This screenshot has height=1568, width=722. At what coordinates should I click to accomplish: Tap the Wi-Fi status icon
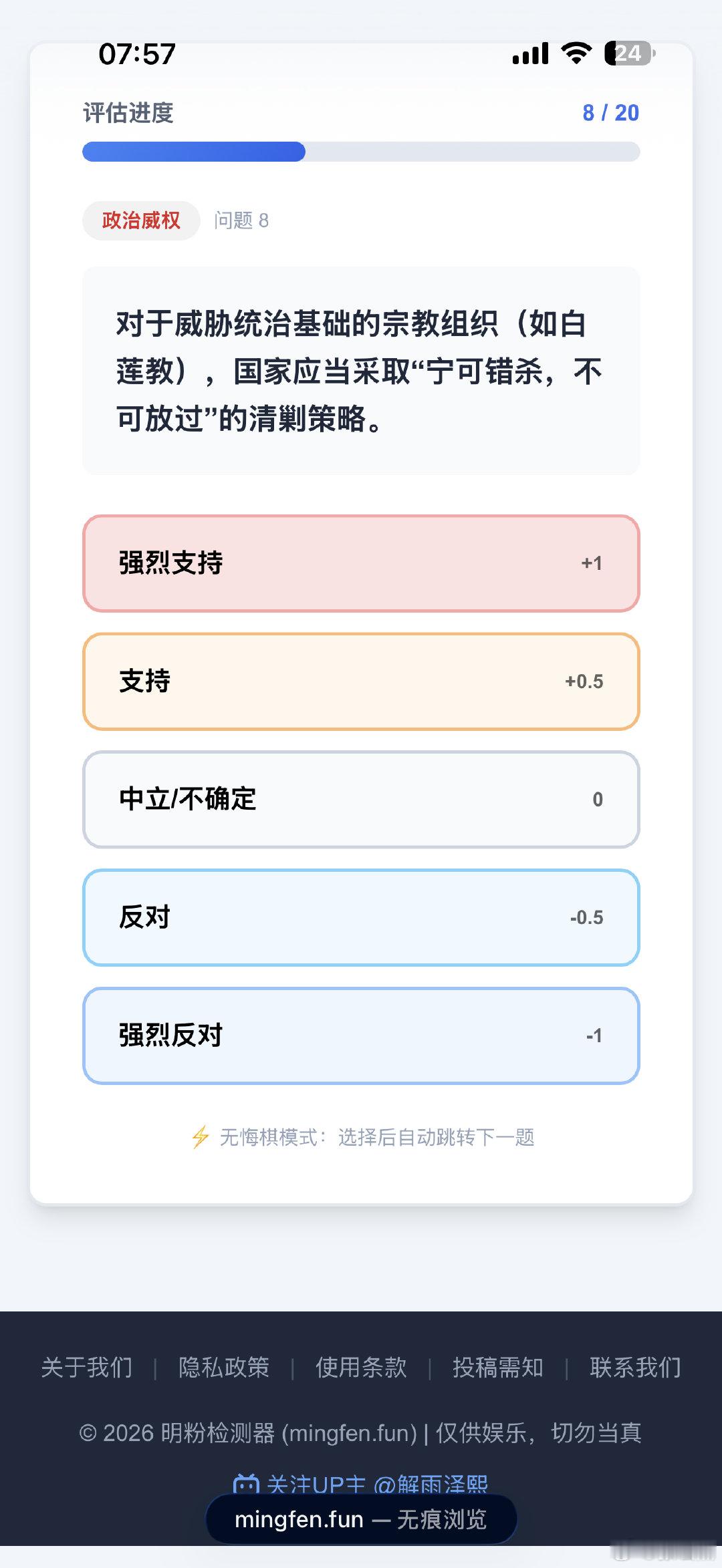(576, 53)
